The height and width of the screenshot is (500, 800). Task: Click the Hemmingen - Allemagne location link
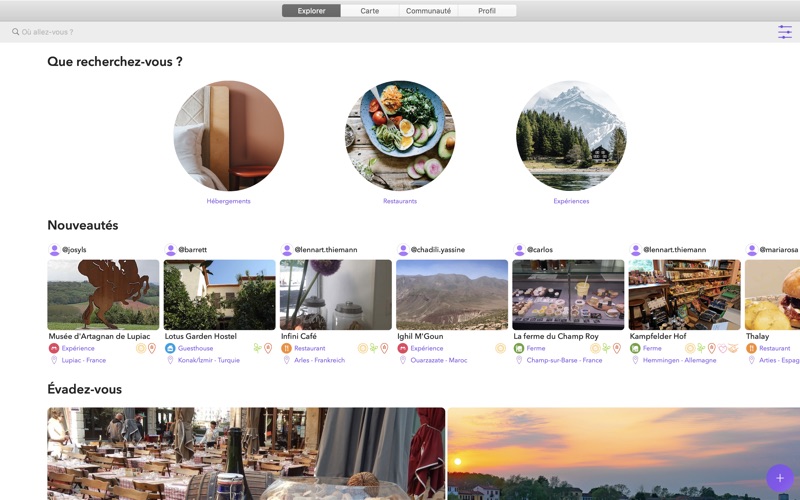click(x=680, y=360)
